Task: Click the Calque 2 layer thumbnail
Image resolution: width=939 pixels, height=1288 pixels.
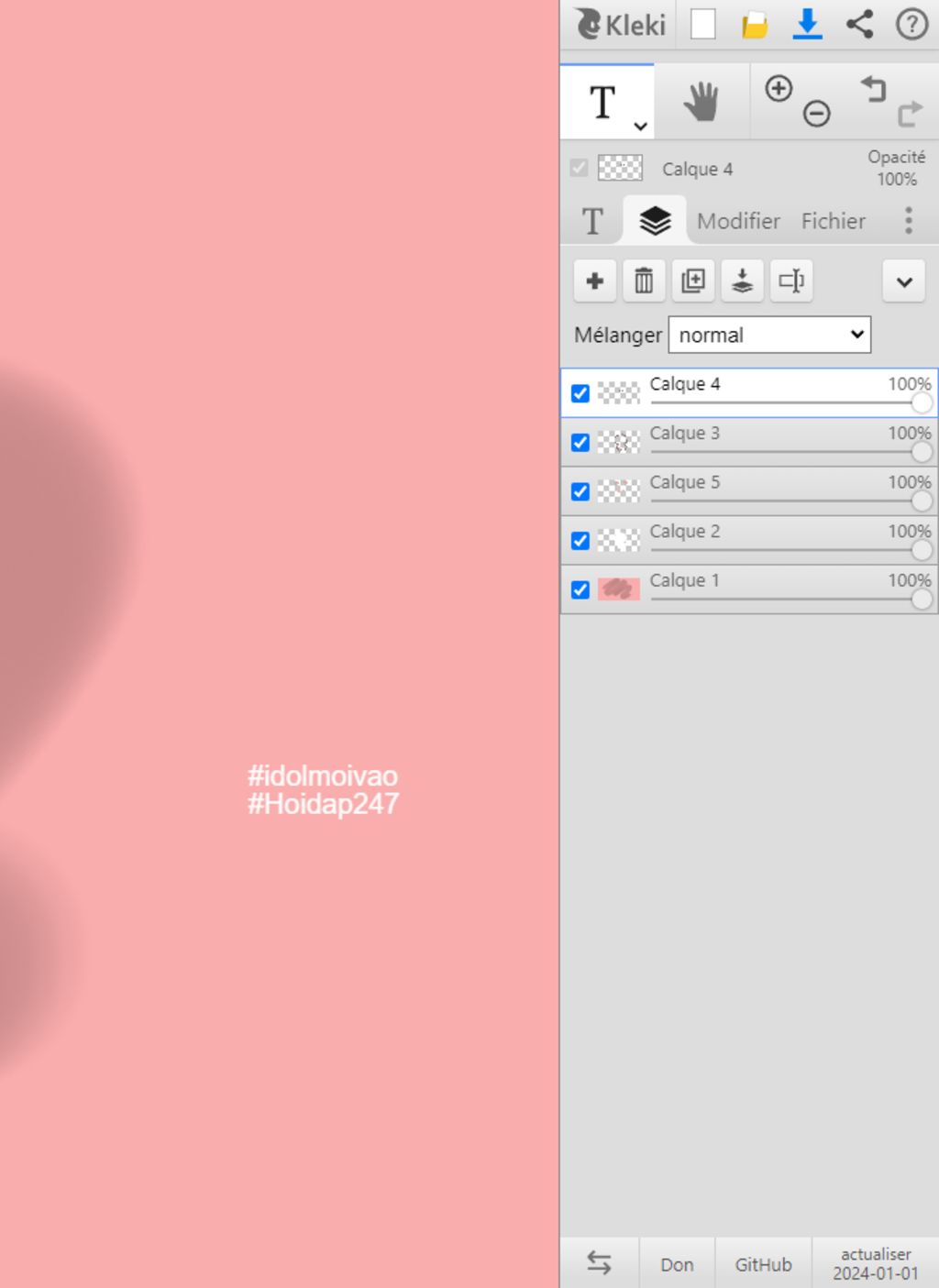Action: coord(619,541)
